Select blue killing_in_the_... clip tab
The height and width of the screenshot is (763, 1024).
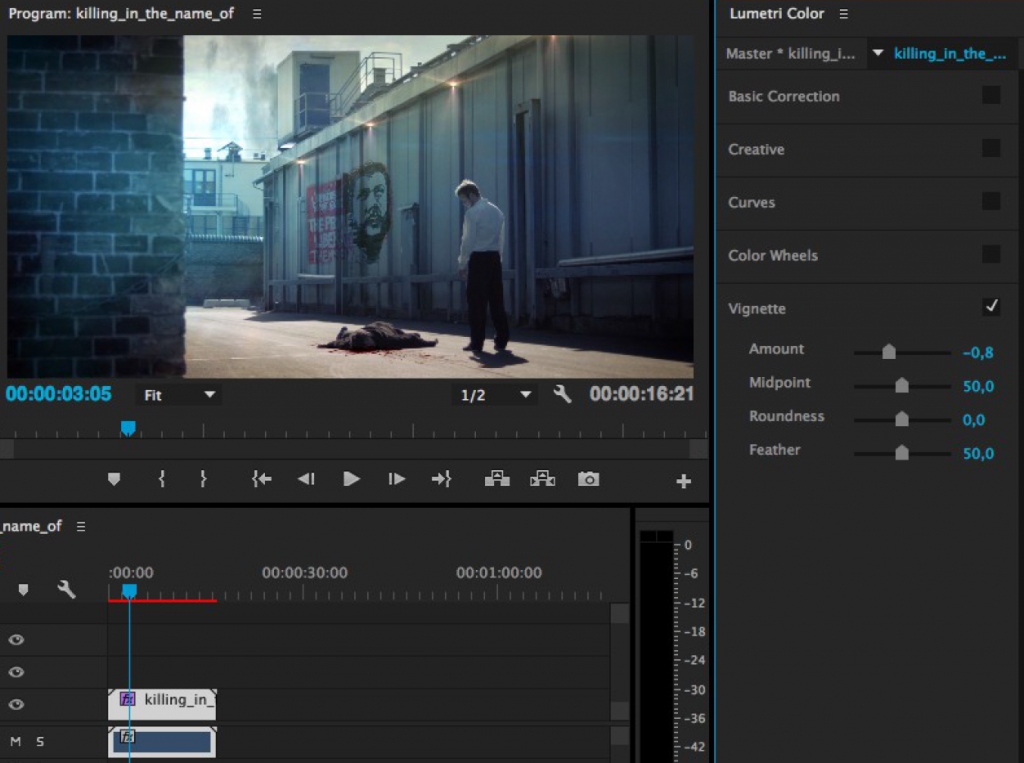(x=950, y=54)
